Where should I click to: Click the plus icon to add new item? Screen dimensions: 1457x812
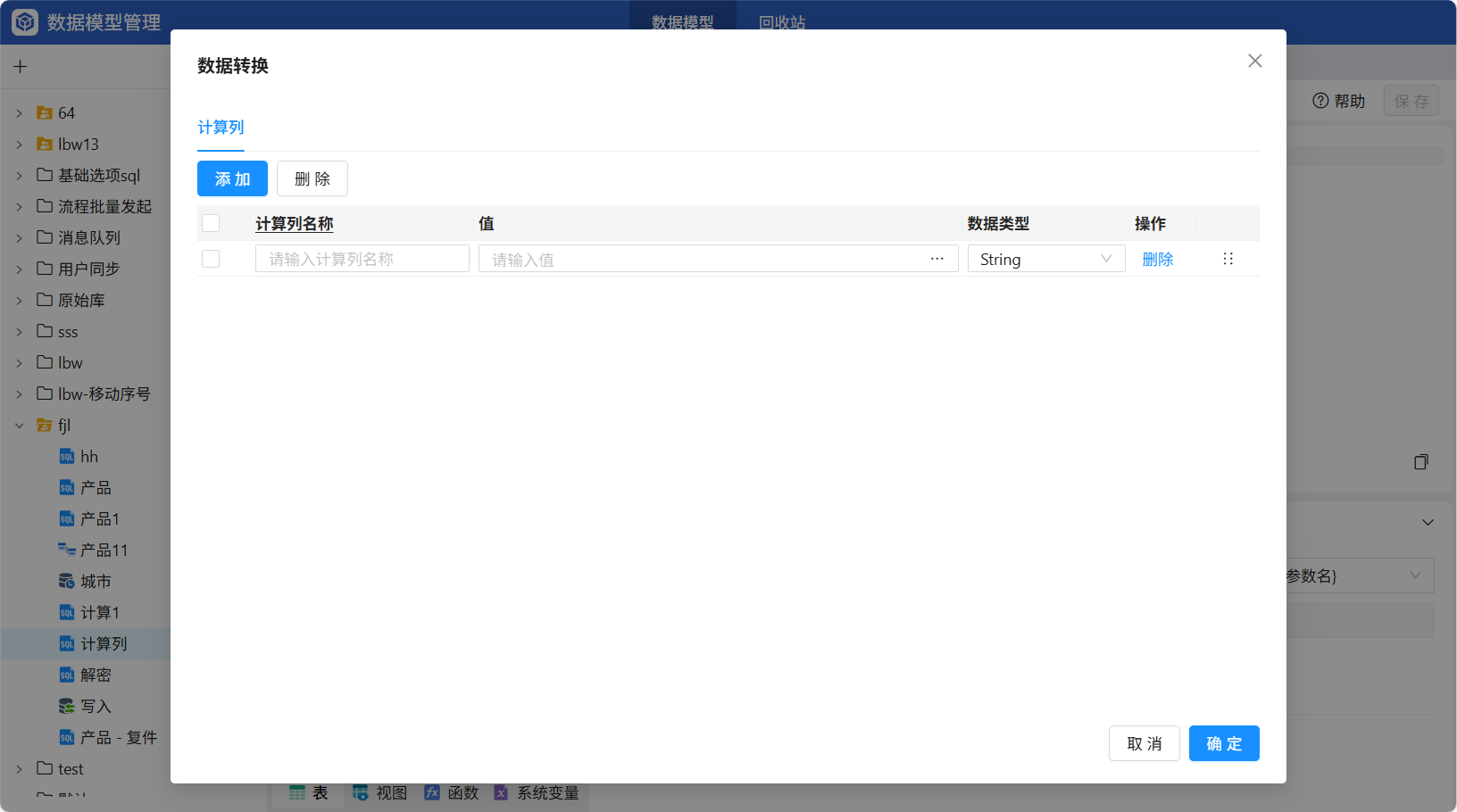(x=21, y=67)
